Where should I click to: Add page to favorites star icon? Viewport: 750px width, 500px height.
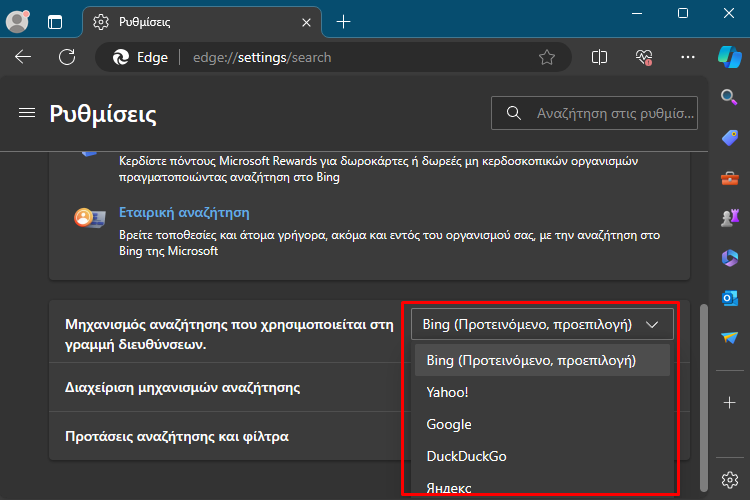[x=547, y=57]
